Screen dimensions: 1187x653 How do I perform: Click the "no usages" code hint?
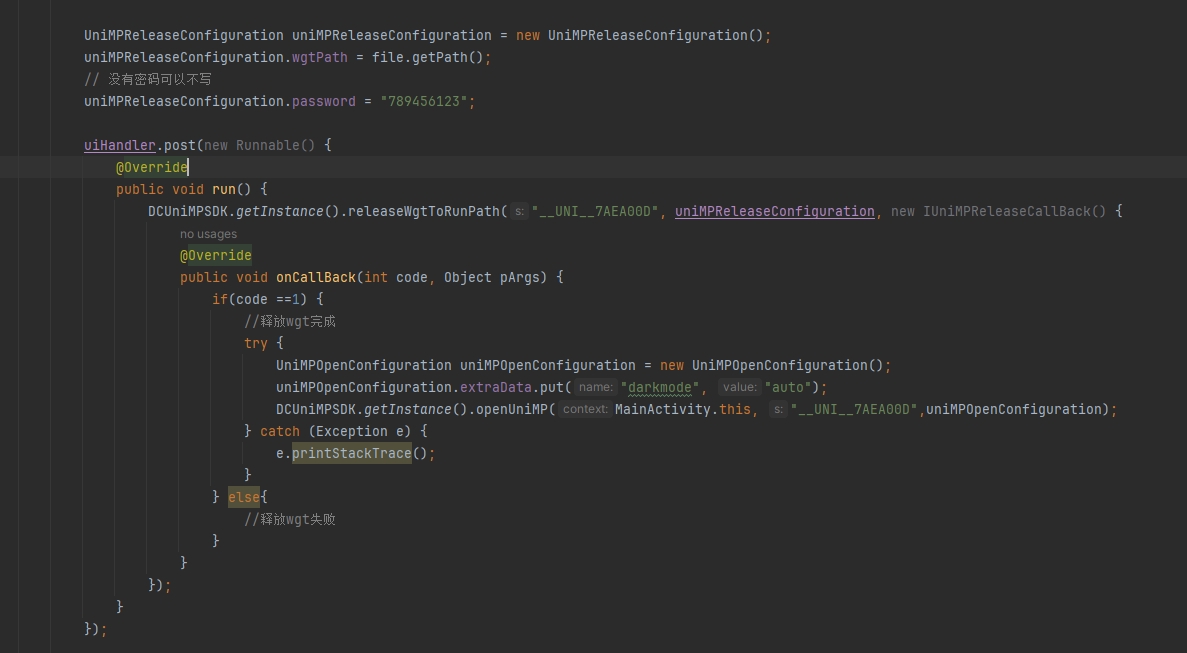(208, 234)
